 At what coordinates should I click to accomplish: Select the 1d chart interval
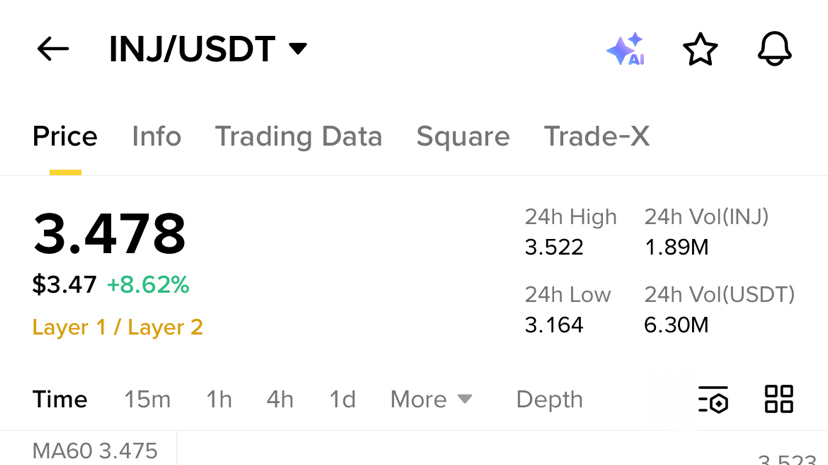342,400
